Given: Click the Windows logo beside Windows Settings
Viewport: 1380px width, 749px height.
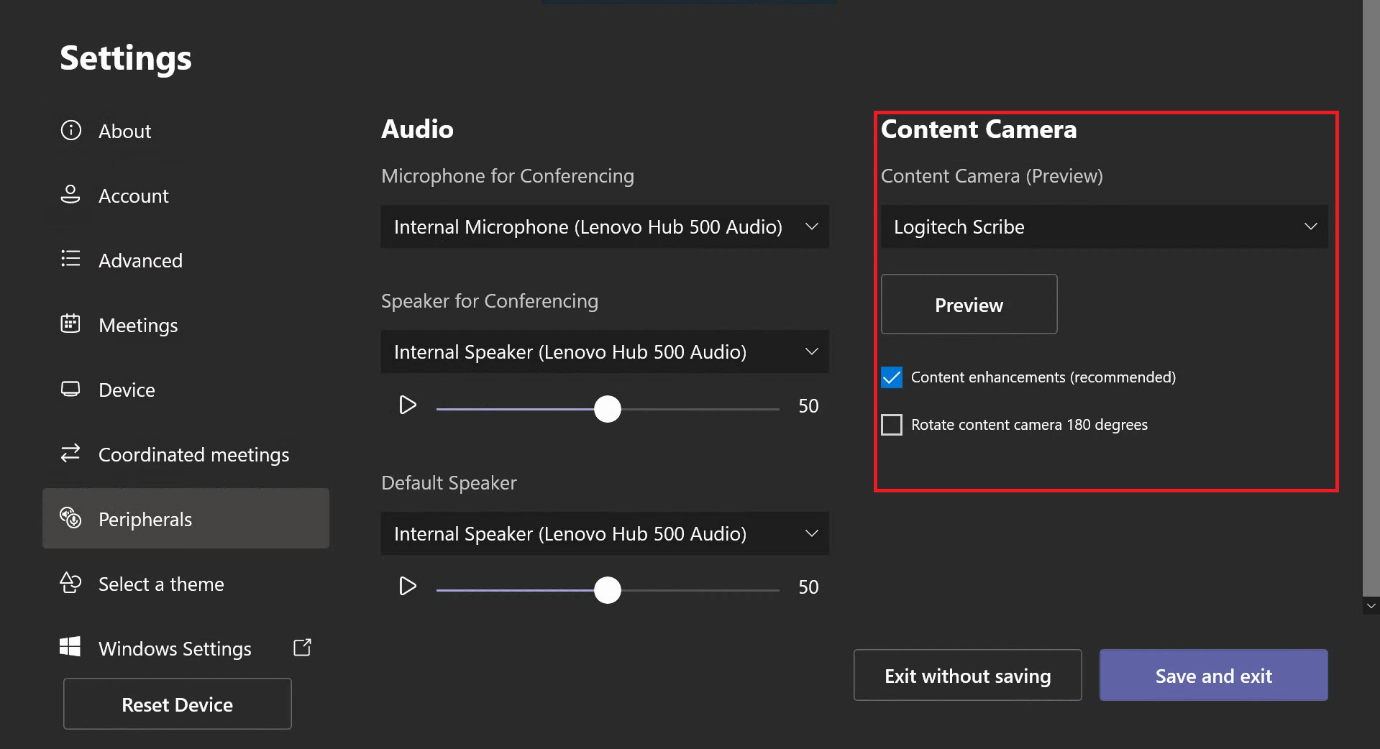Looking at the screenshot, I should 70,647.
